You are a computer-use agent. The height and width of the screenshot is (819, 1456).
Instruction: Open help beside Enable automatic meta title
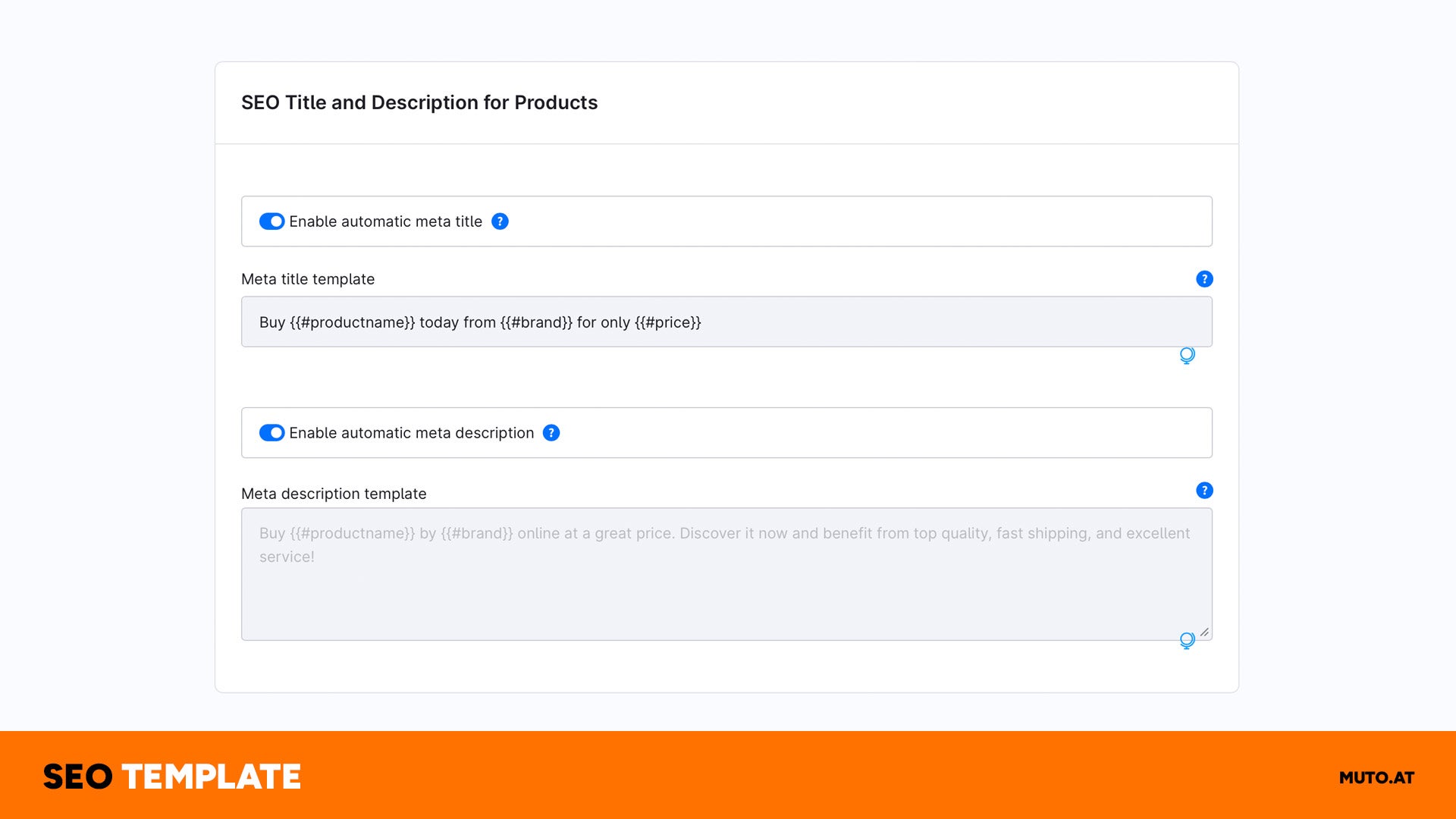[x=500, y=221]
